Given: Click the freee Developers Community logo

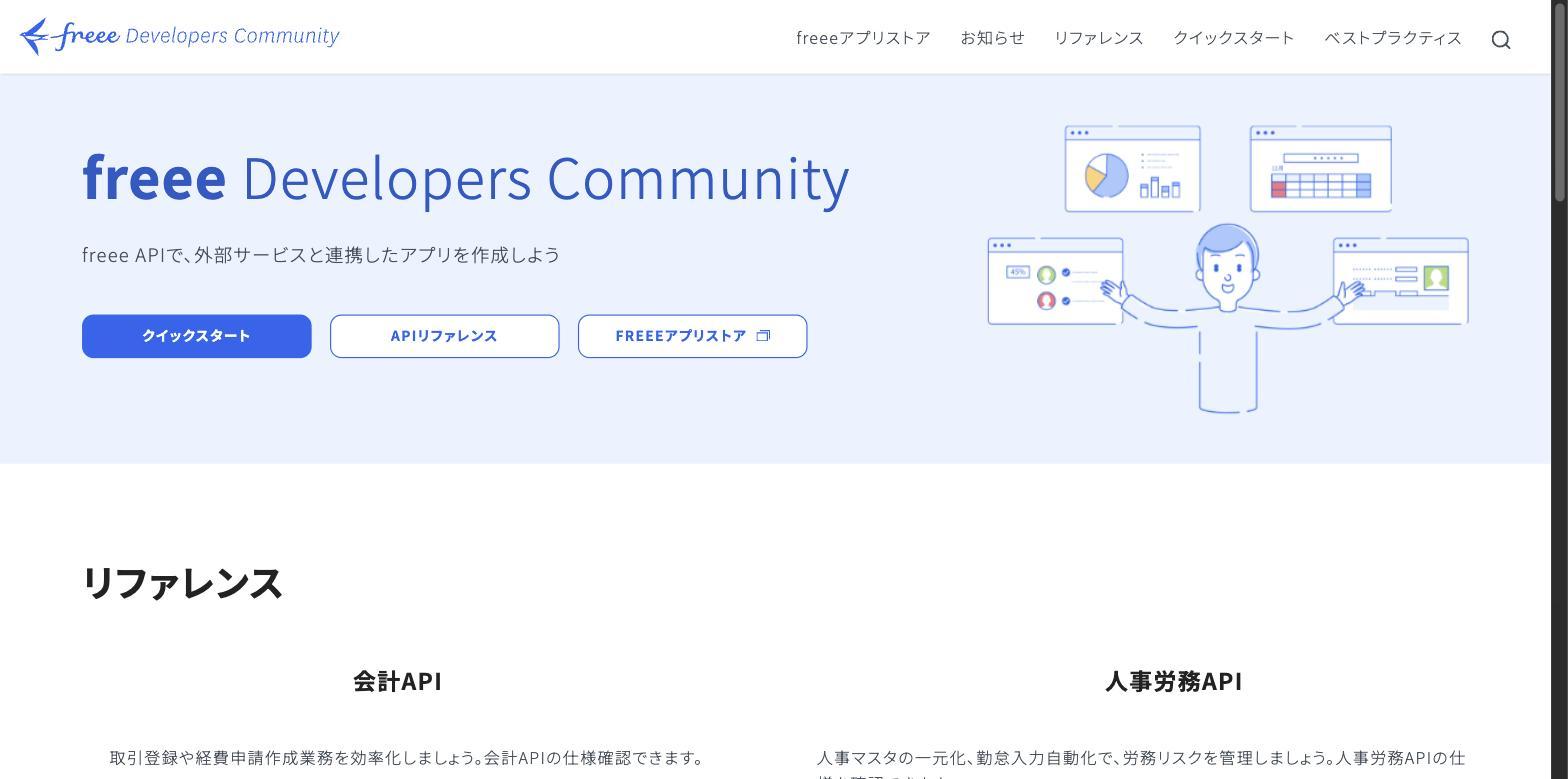Looking at the screenshot, I should [180, 36].
